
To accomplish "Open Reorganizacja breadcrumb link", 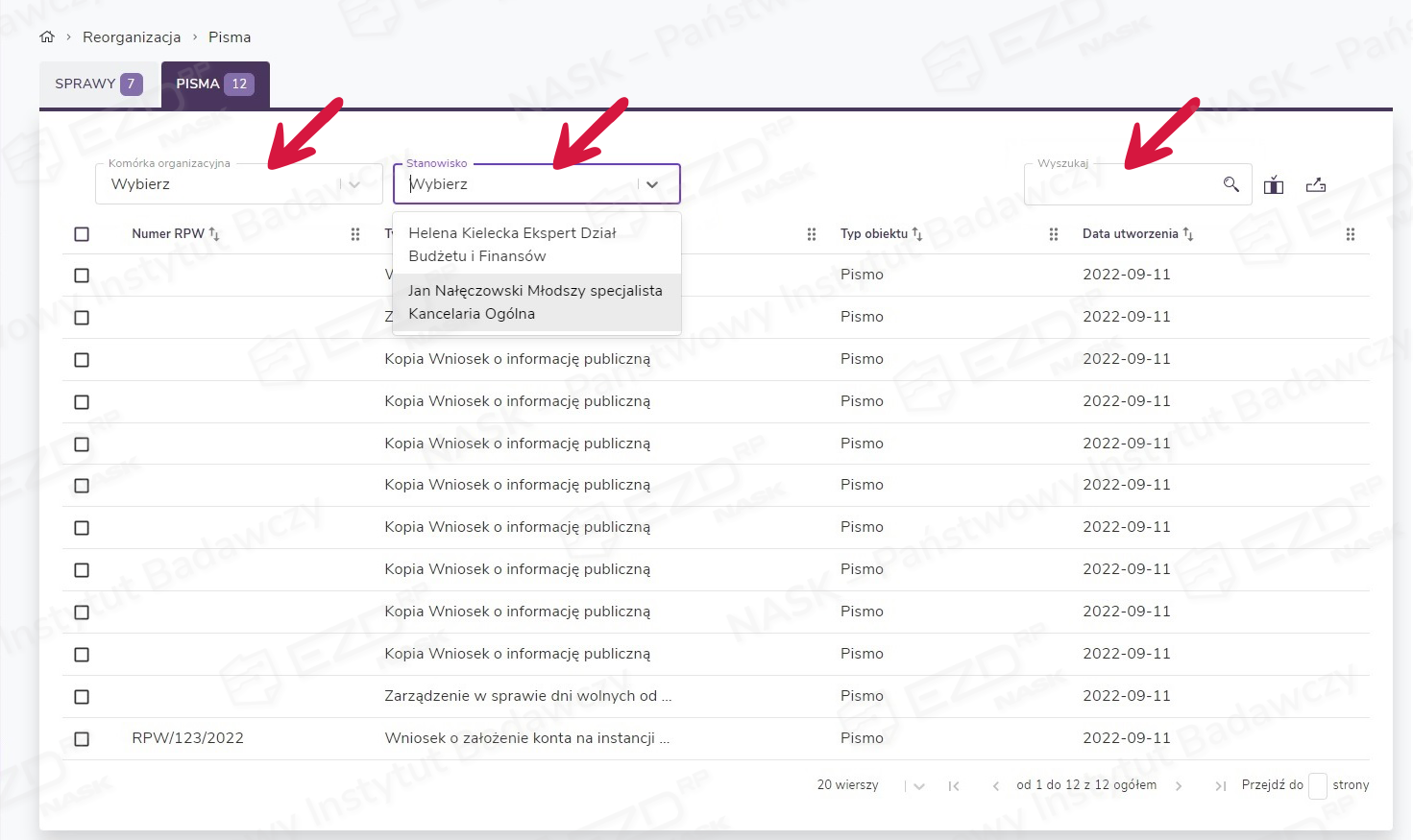I will 132,37.
